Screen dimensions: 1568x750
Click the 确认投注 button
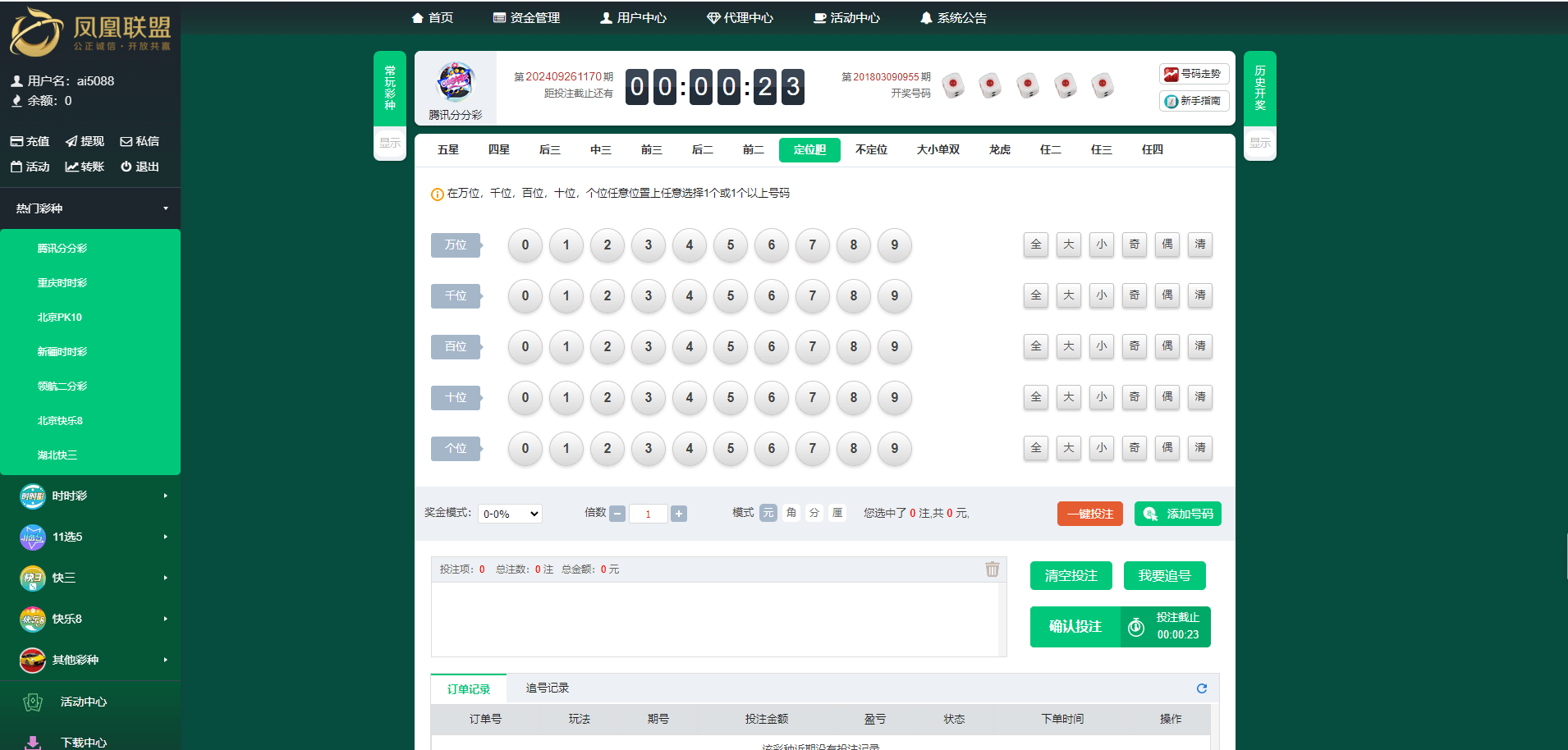tap(1075, 627)
